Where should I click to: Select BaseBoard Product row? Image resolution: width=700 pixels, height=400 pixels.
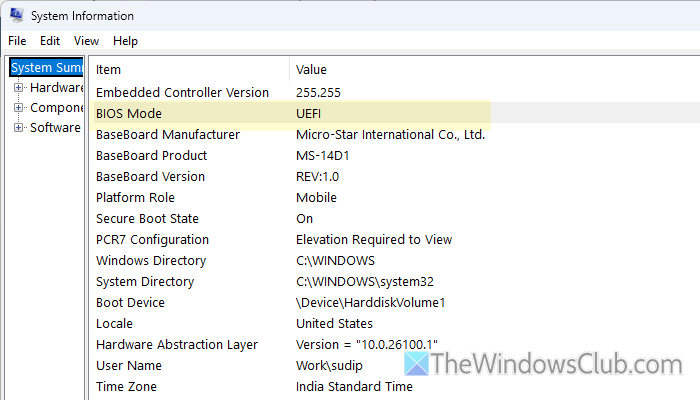(x=395, y=155)
